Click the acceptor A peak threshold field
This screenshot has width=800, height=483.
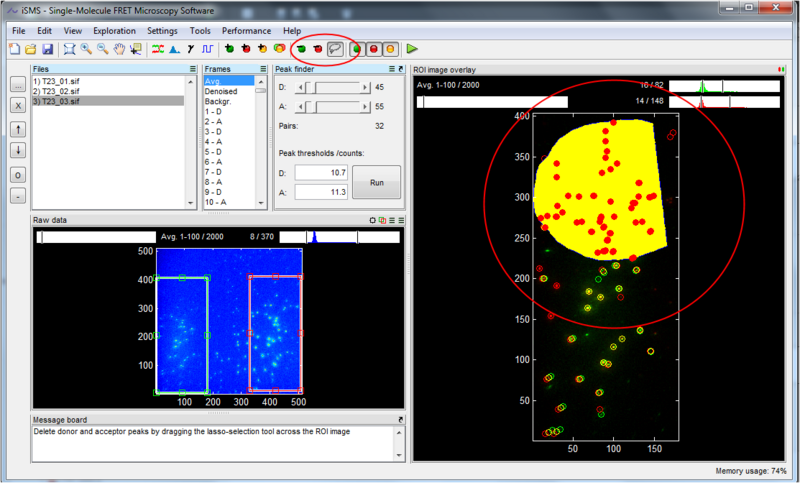tap(321, 191)
